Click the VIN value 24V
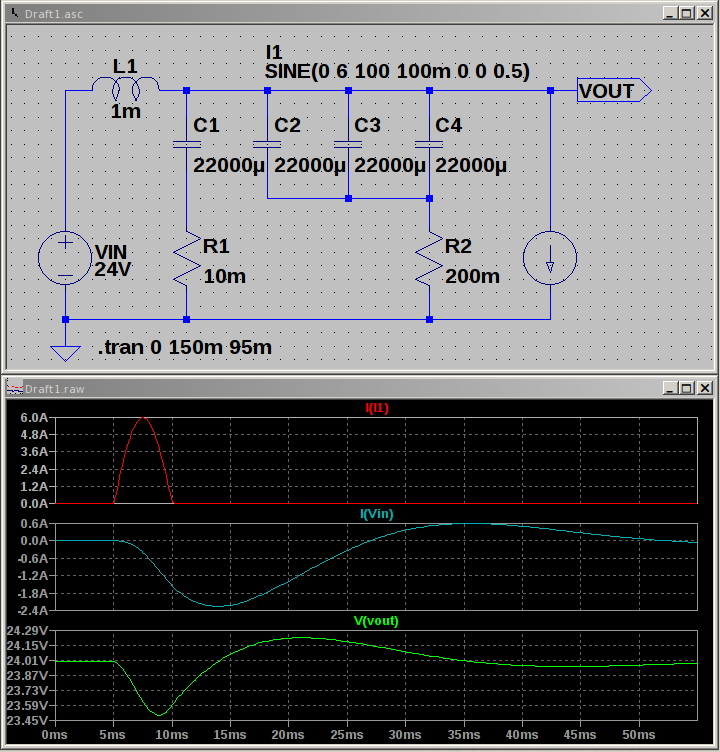 tap(113, 270)
